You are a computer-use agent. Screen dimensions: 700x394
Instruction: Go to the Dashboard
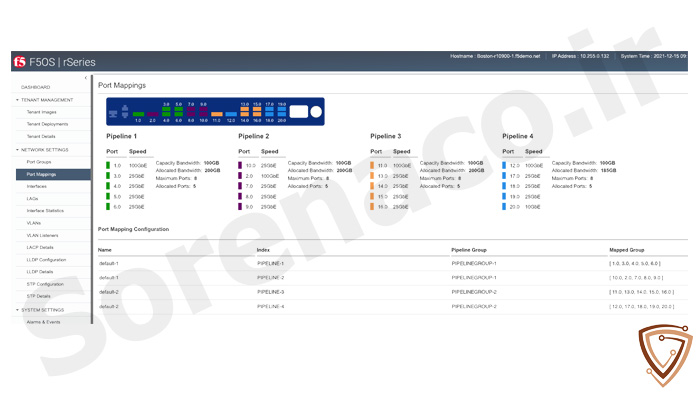(36, 87)
